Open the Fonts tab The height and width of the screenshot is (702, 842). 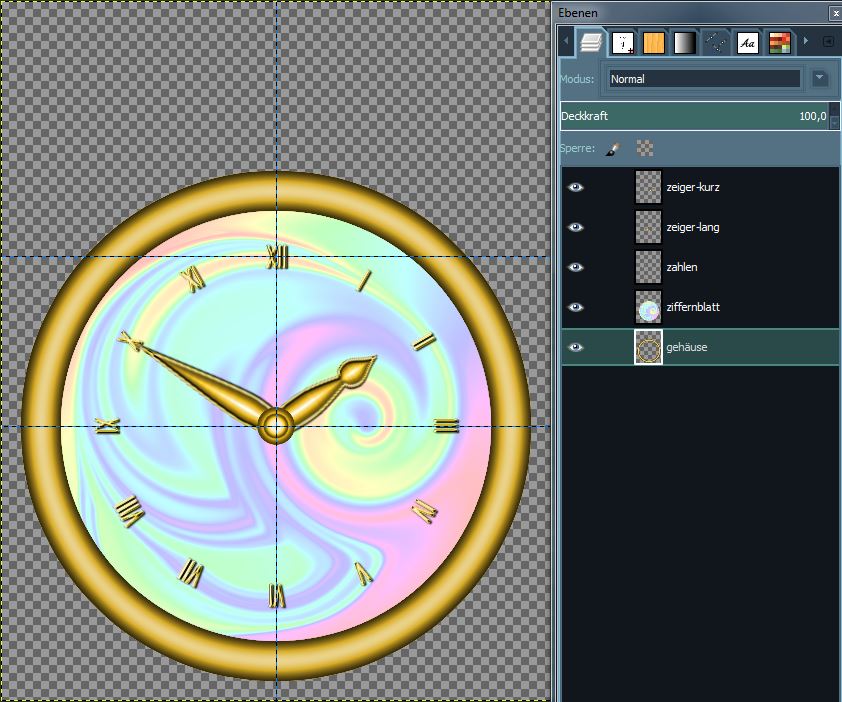[x=747, y=43]
